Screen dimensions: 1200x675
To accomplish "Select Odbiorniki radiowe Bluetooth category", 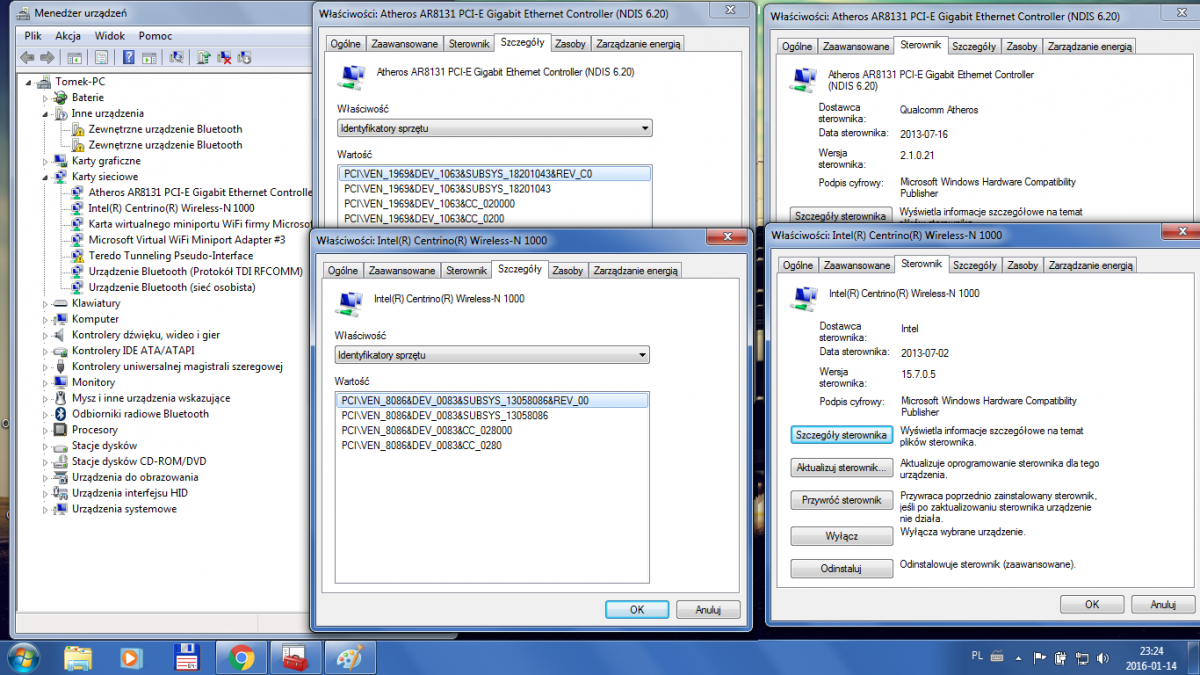I will pyautogui.click(x=140, y=414).
